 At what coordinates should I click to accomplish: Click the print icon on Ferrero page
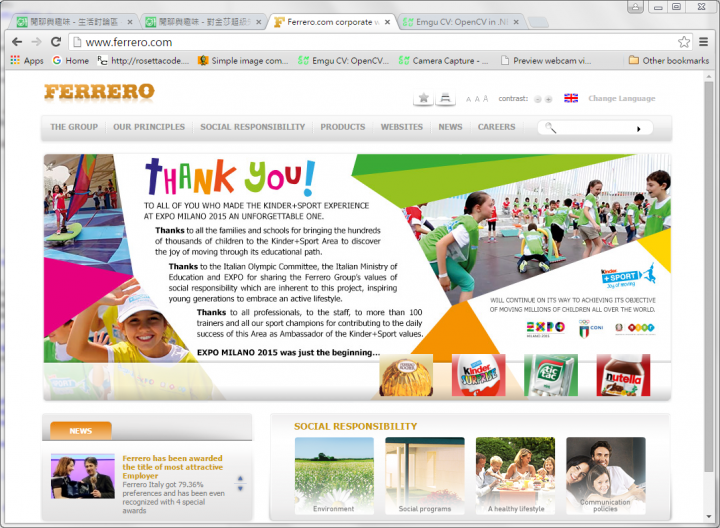coord(445,98)
